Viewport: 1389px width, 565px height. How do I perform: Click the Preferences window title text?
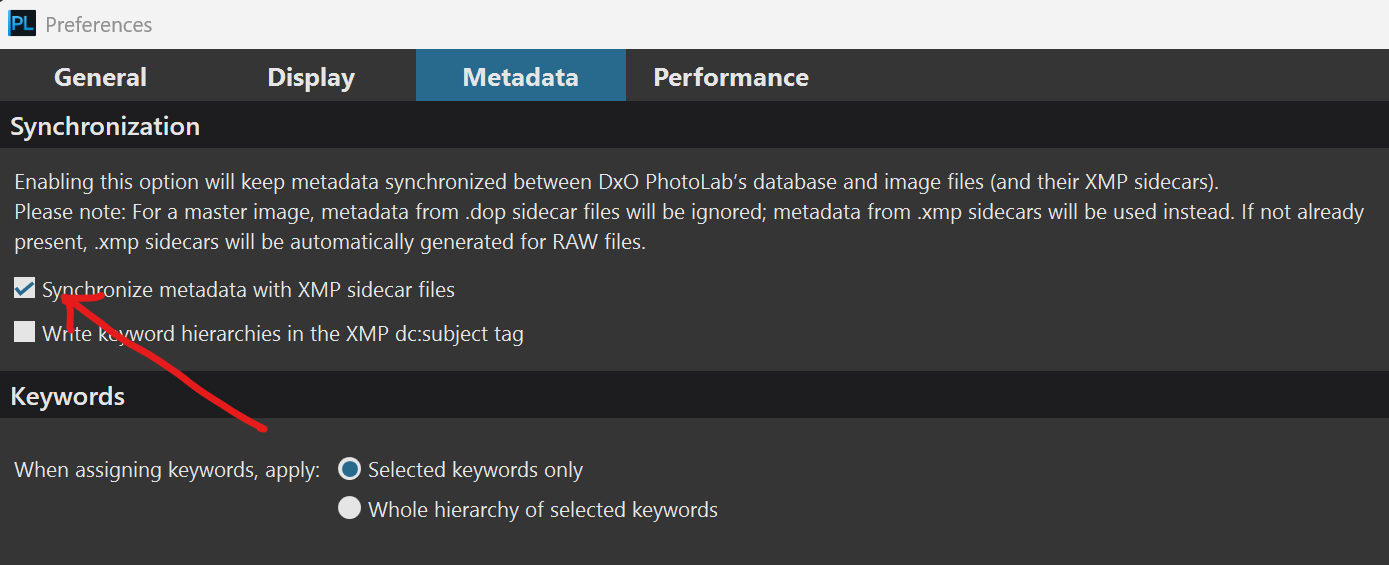[98, 24]
